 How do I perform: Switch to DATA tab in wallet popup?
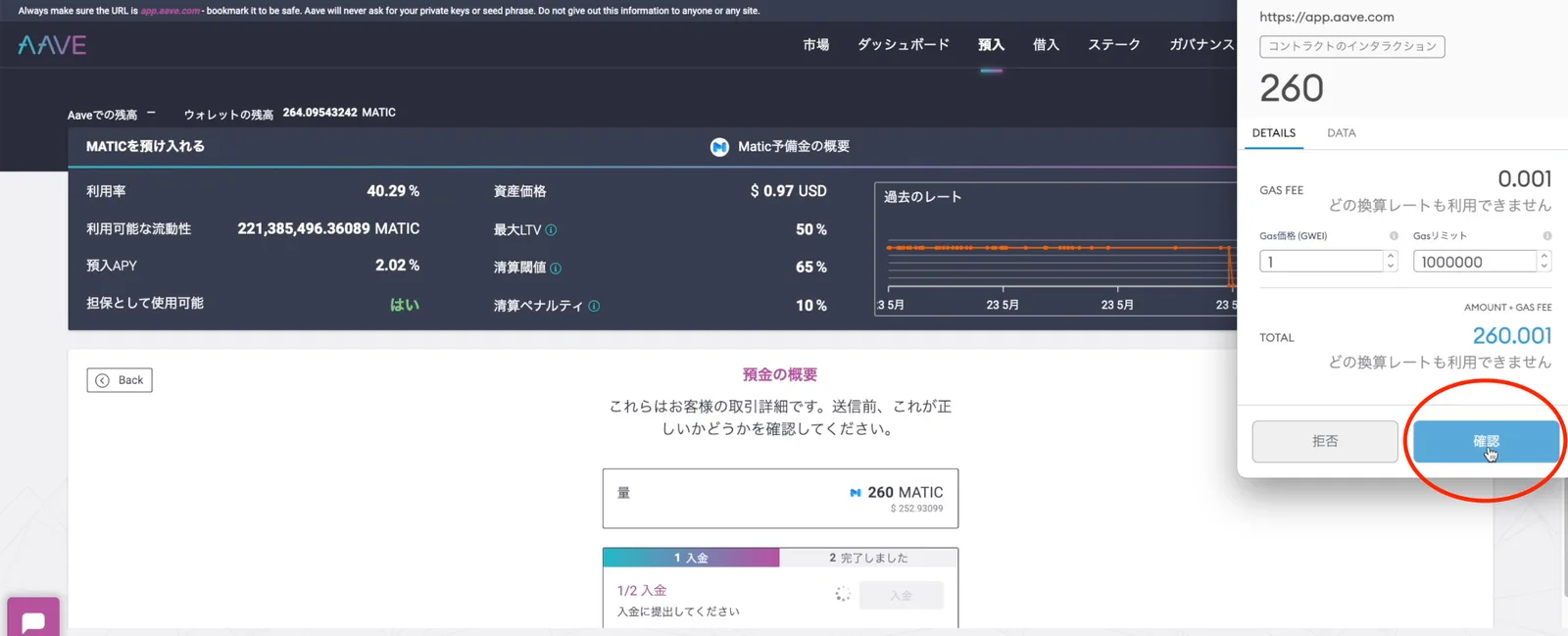(1342, 133)
